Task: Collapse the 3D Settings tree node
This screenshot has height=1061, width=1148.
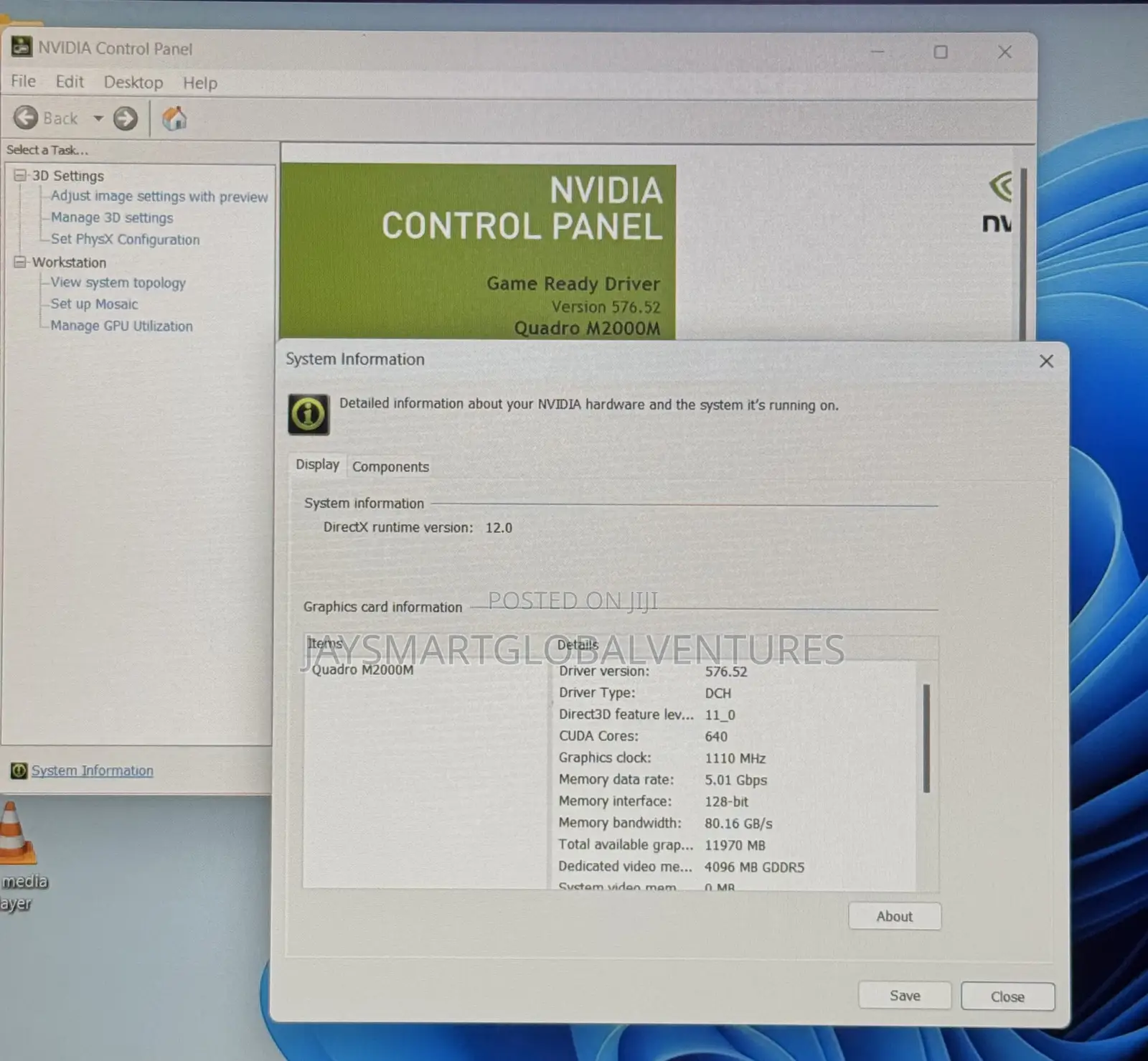Action: (x=20, y=176)
